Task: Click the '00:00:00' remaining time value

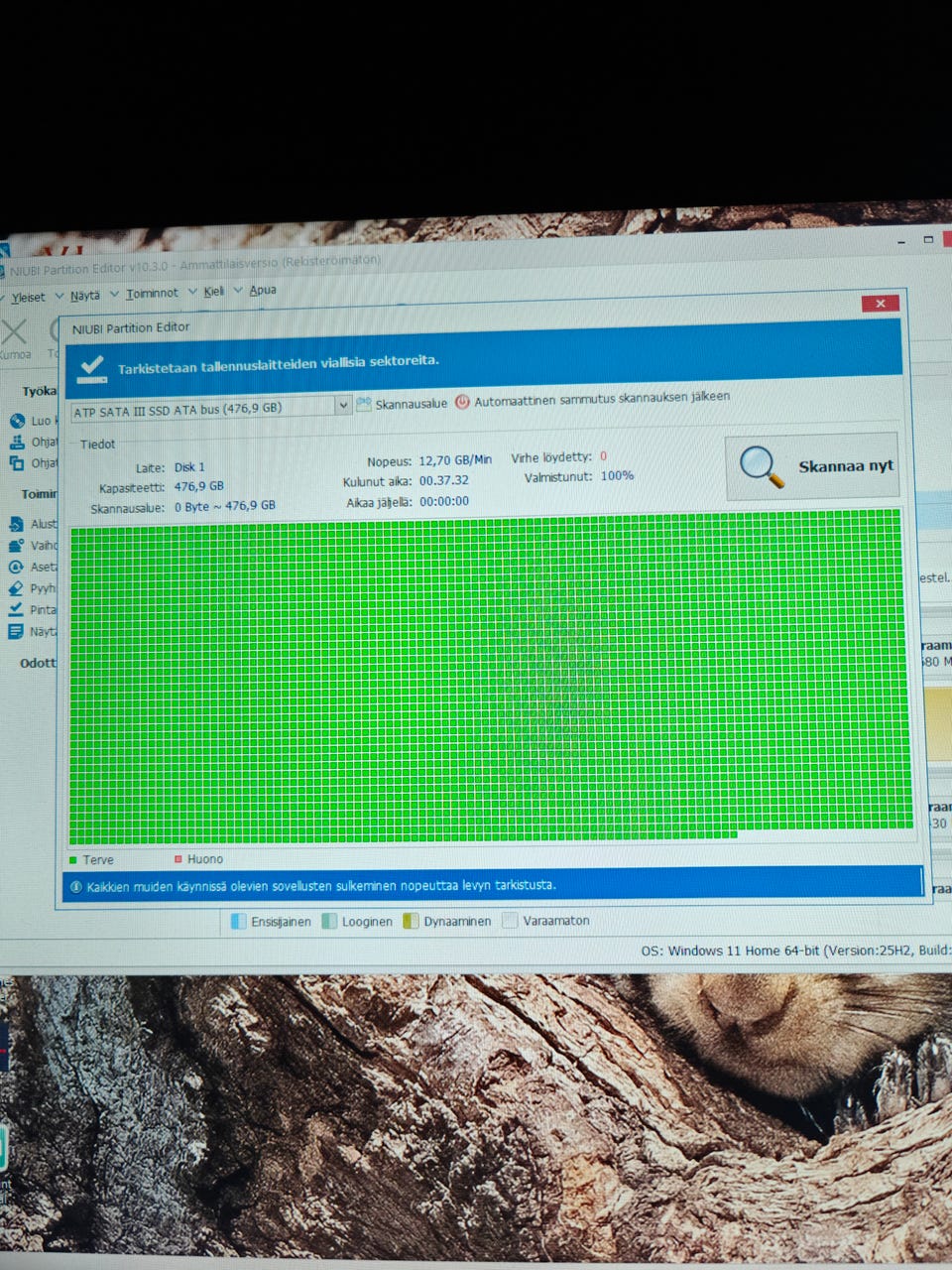Action: coord(444,501)
